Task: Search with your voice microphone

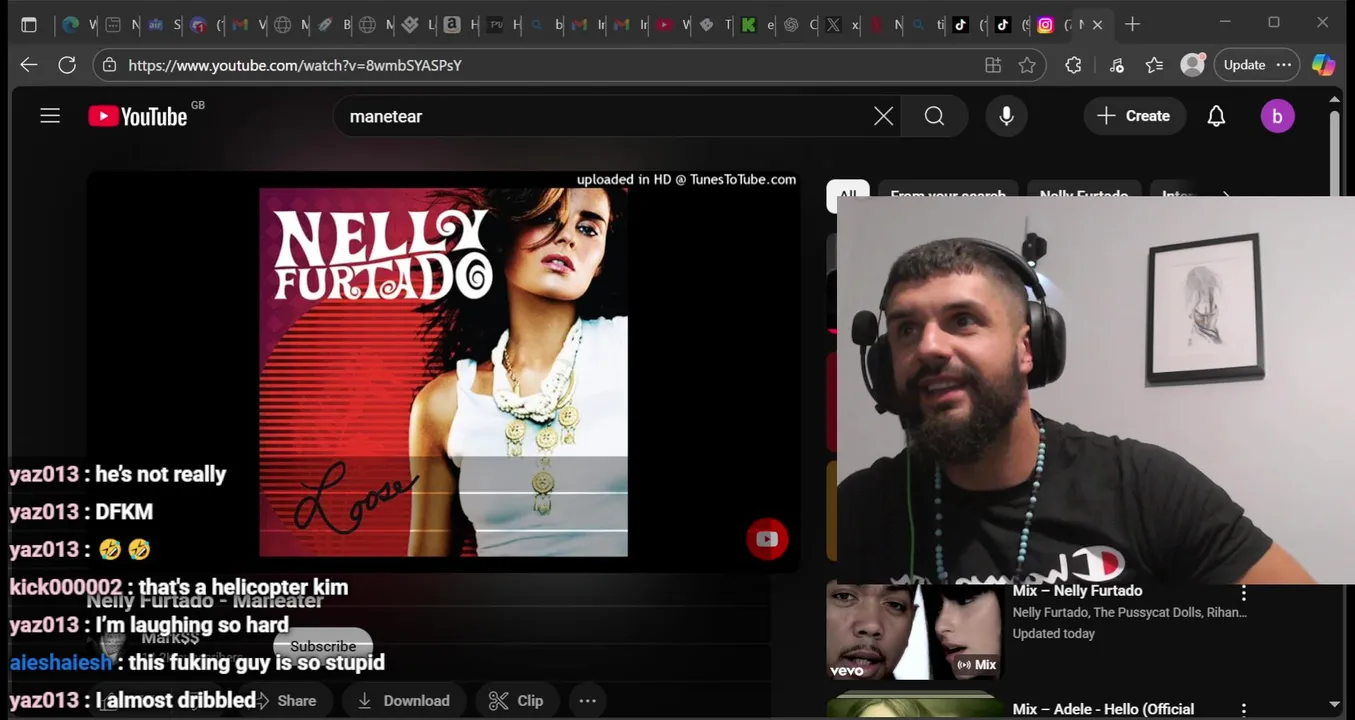Action: click(1006, 116)
